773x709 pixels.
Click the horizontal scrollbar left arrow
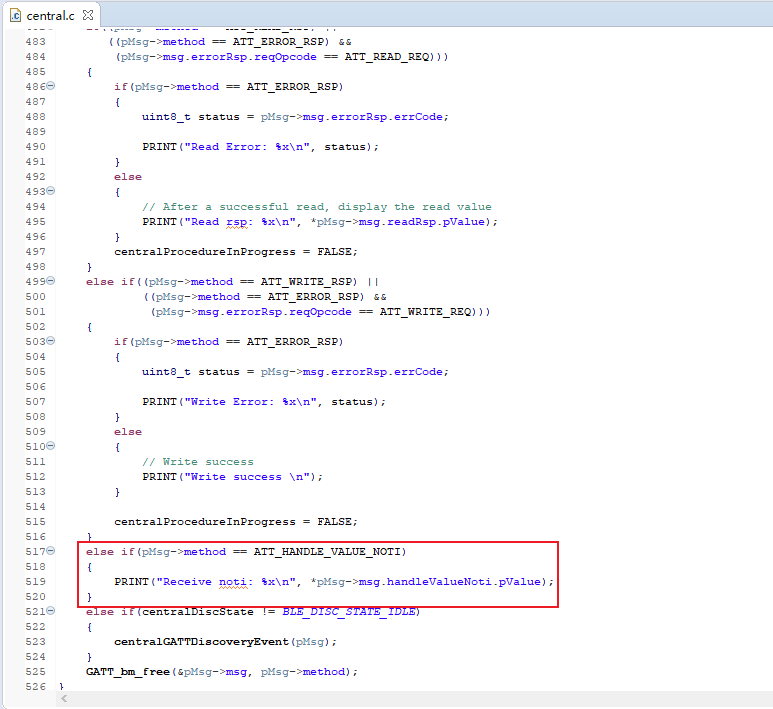[65, 699]
